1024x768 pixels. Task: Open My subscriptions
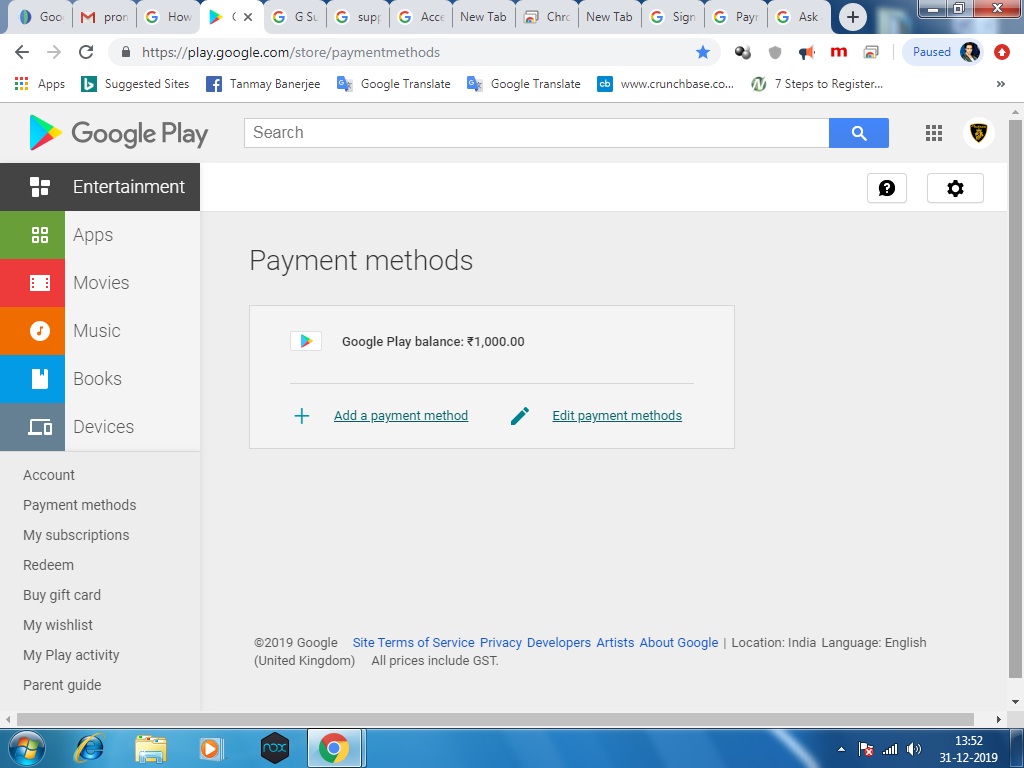[x=76, y=535]
